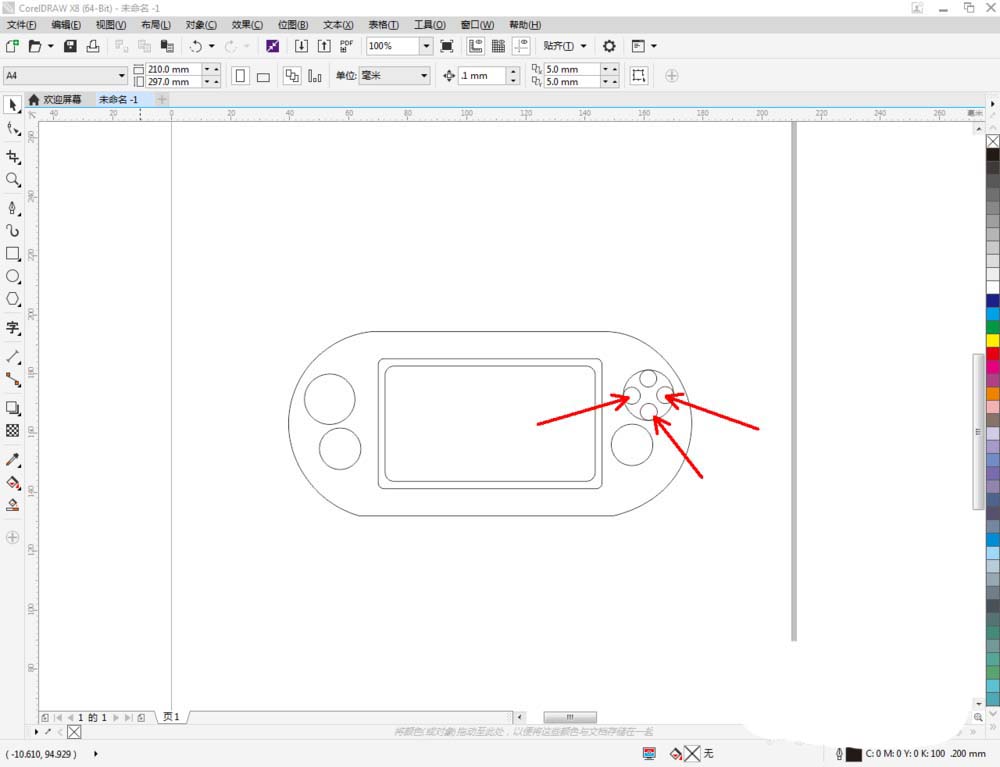Open the 文本(X) menu
Image resolution: width=1000 pixels, height=767 pixels.
338,25
